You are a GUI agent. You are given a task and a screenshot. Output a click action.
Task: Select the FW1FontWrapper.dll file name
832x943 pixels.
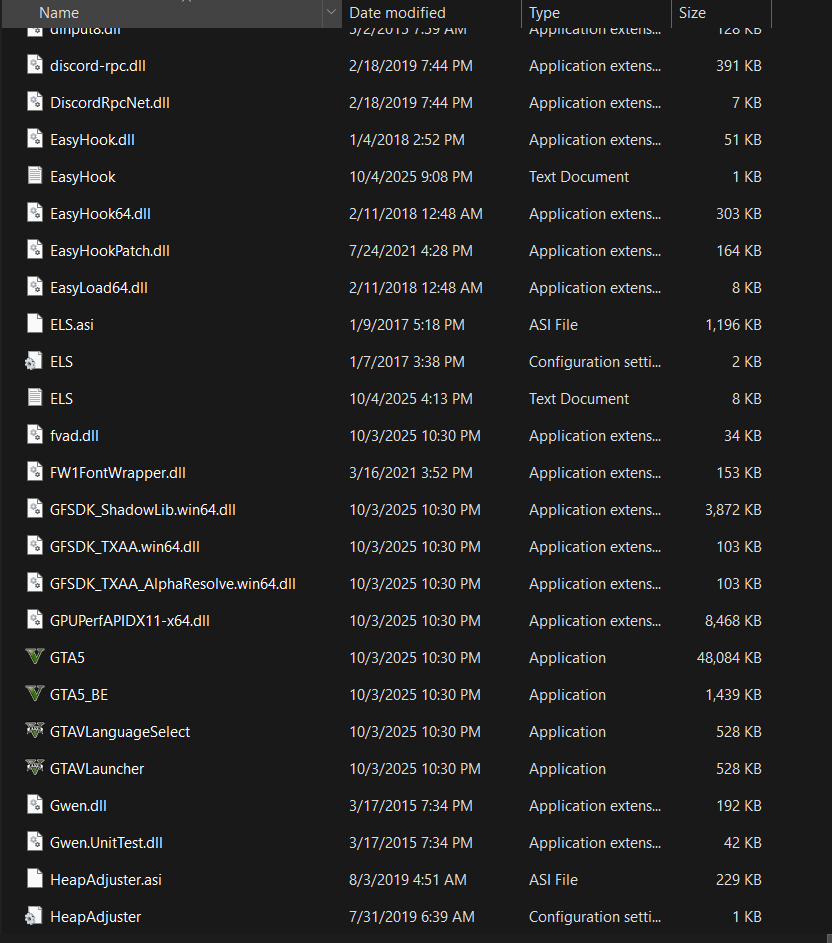118,473
